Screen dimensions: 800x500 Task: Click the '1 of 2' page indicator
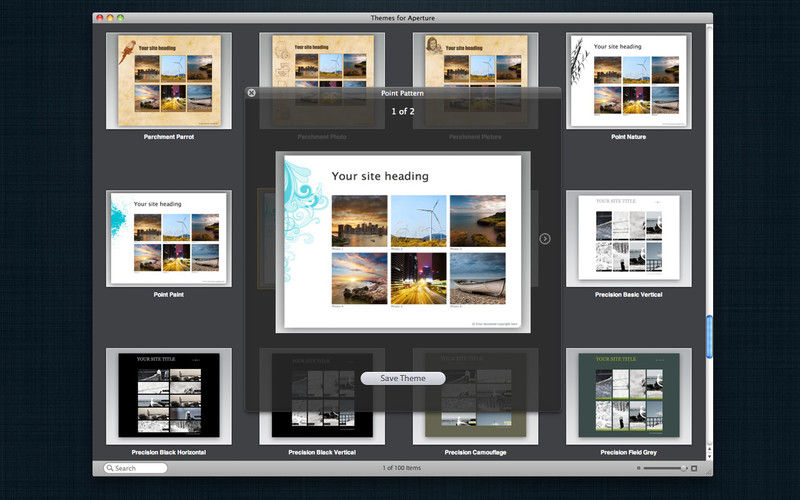click(403, 111)
